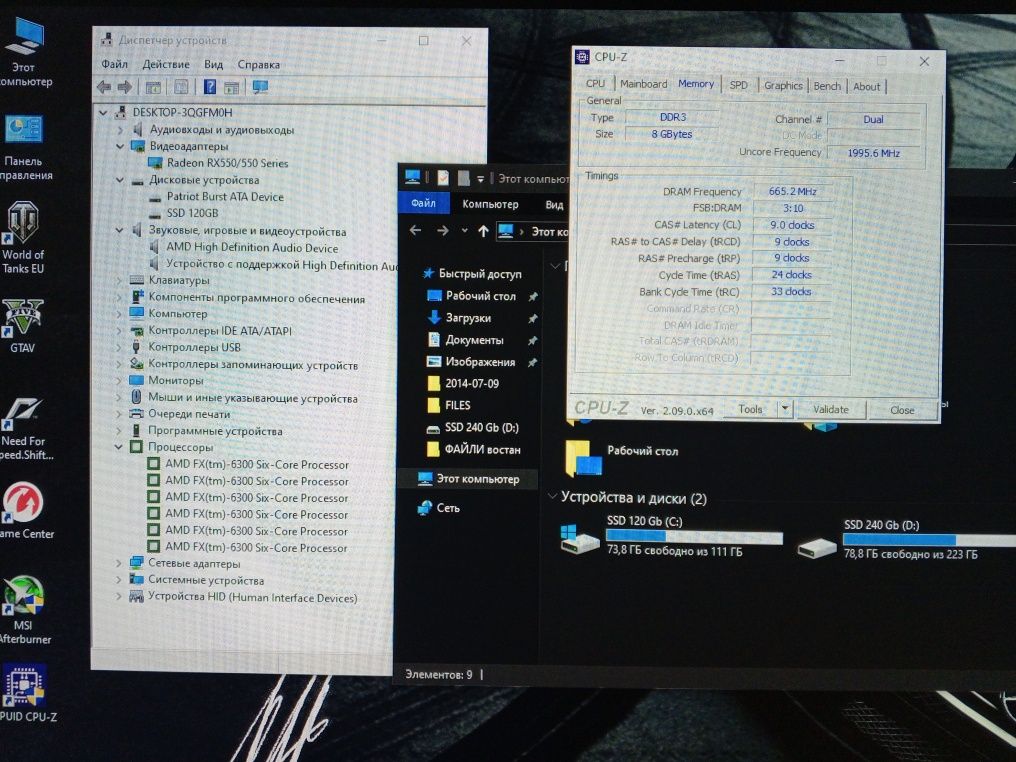Image resolution: width=1016 pixels, height=762 pixels.
Task: Expand the Мониторы node
Action: (x=119, y=380)
